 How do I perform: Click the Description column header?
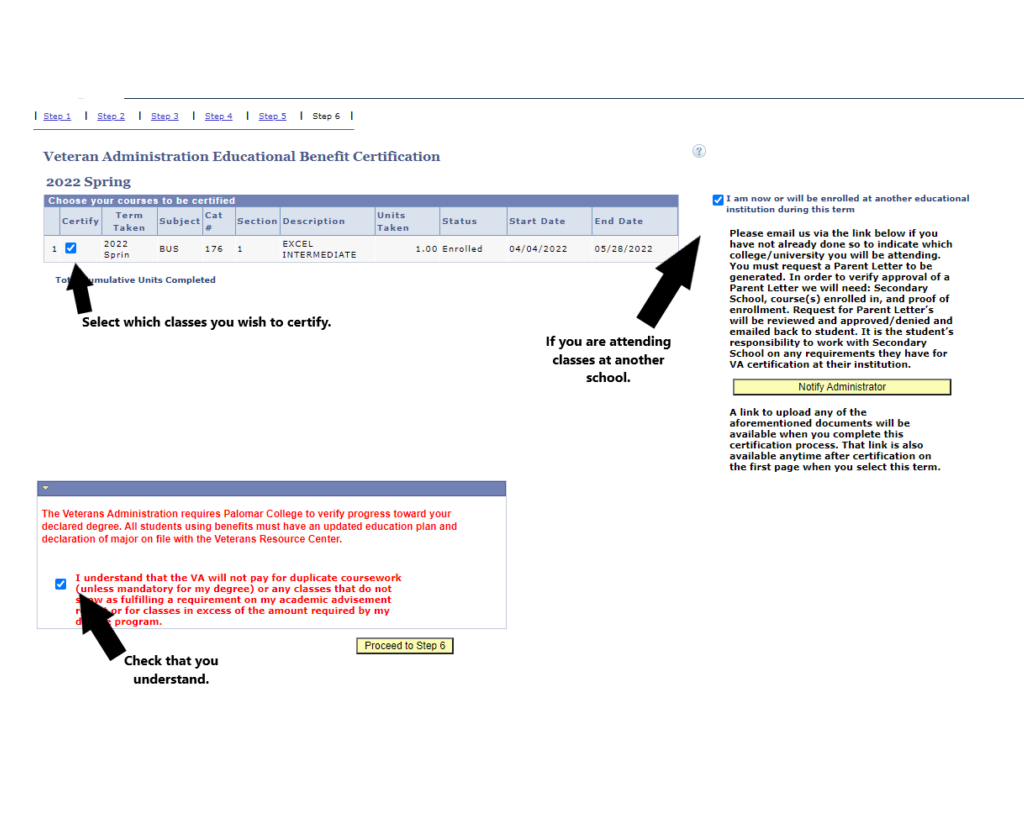pos(313,221)
